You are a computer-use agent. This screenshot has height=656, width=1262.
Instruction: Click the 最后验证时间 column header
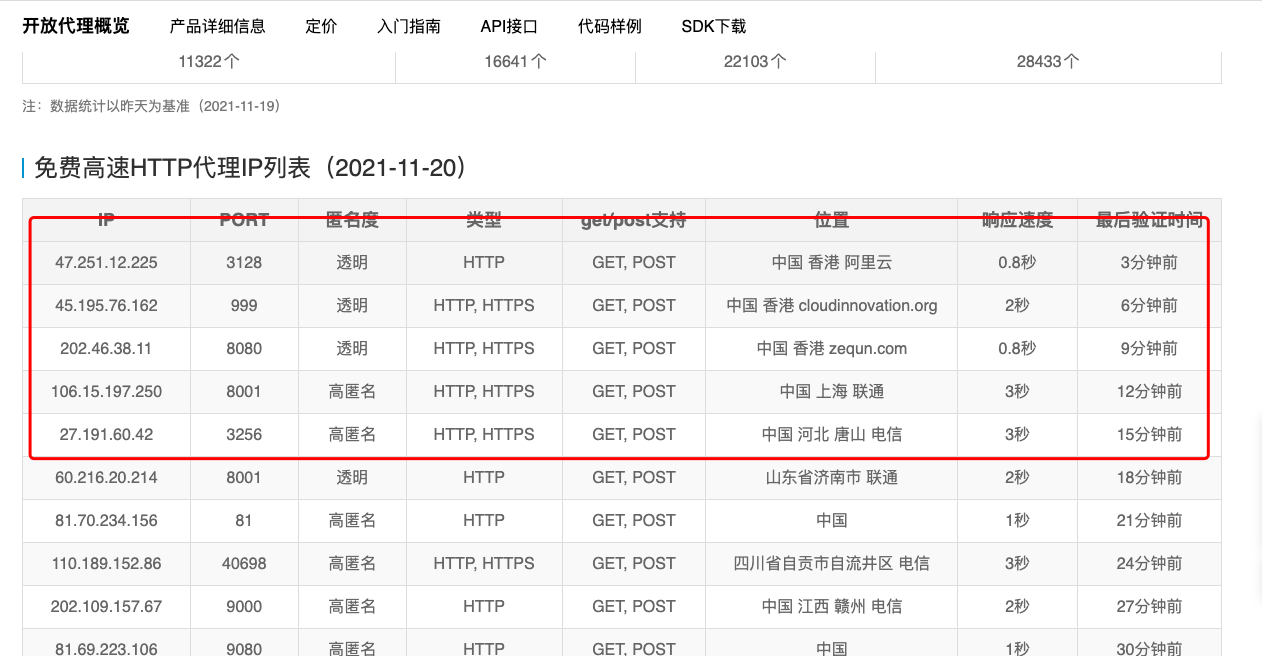1149,220
